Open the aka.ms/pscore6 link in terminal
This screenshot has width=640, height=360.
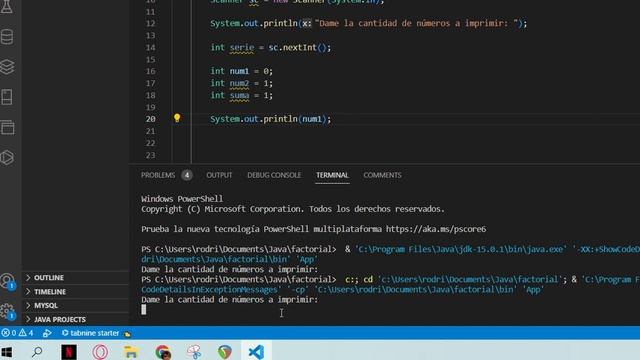436,229
